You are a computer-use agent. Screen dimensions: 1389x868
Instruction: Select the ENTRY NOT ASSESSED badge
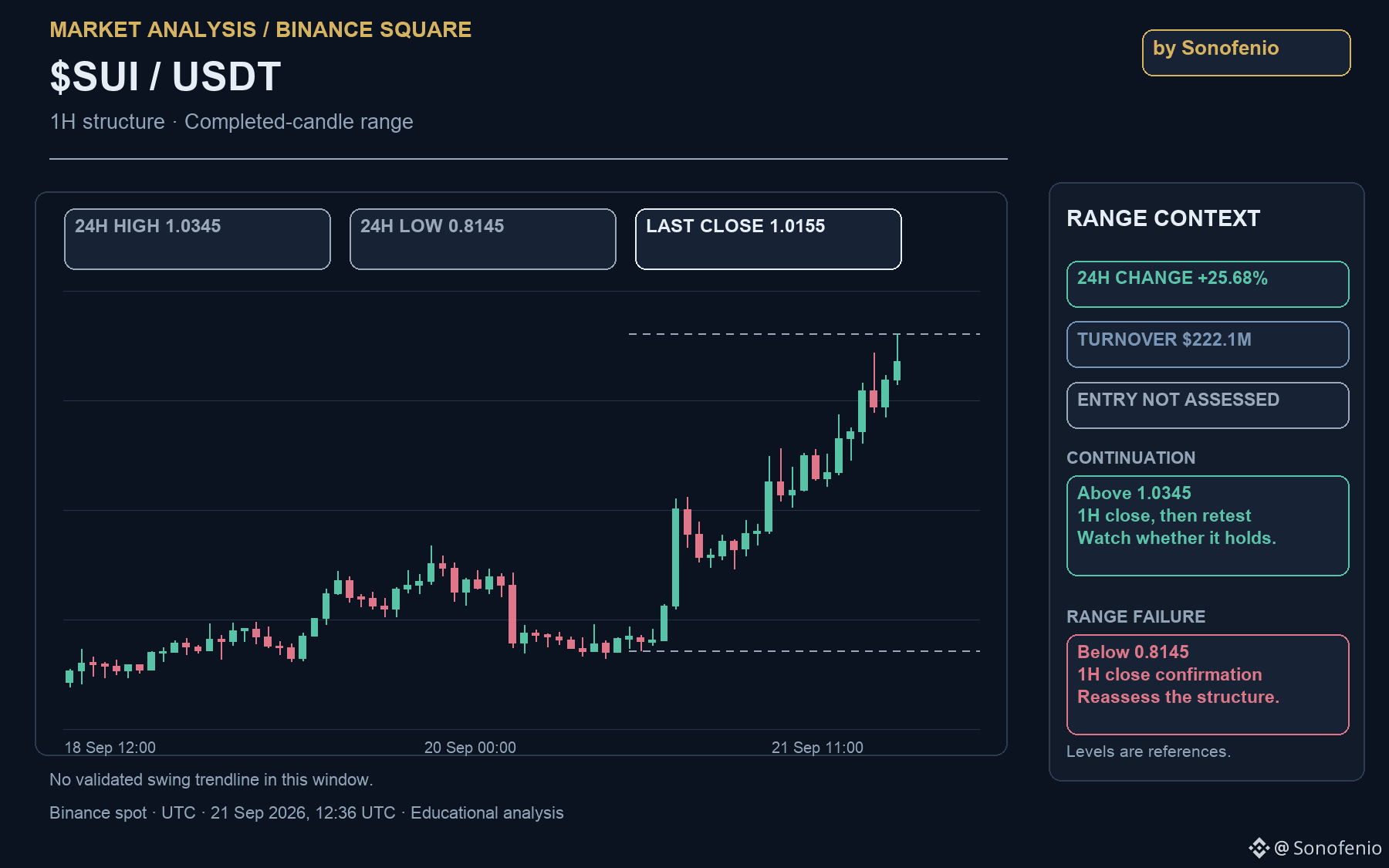(1208, 405)
